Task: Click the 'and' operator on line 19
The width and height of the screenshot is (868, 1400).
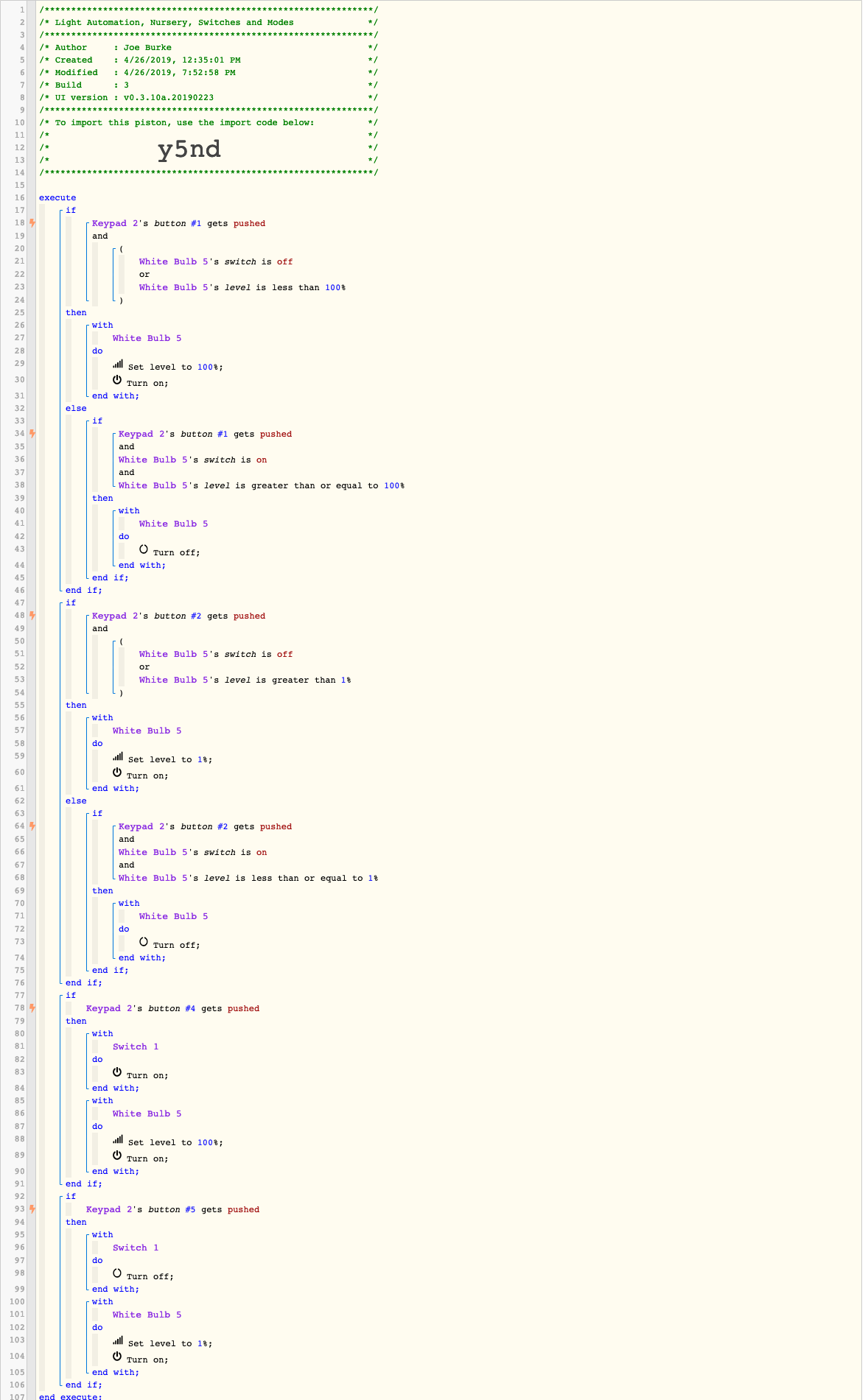Action: click(100, 236)
